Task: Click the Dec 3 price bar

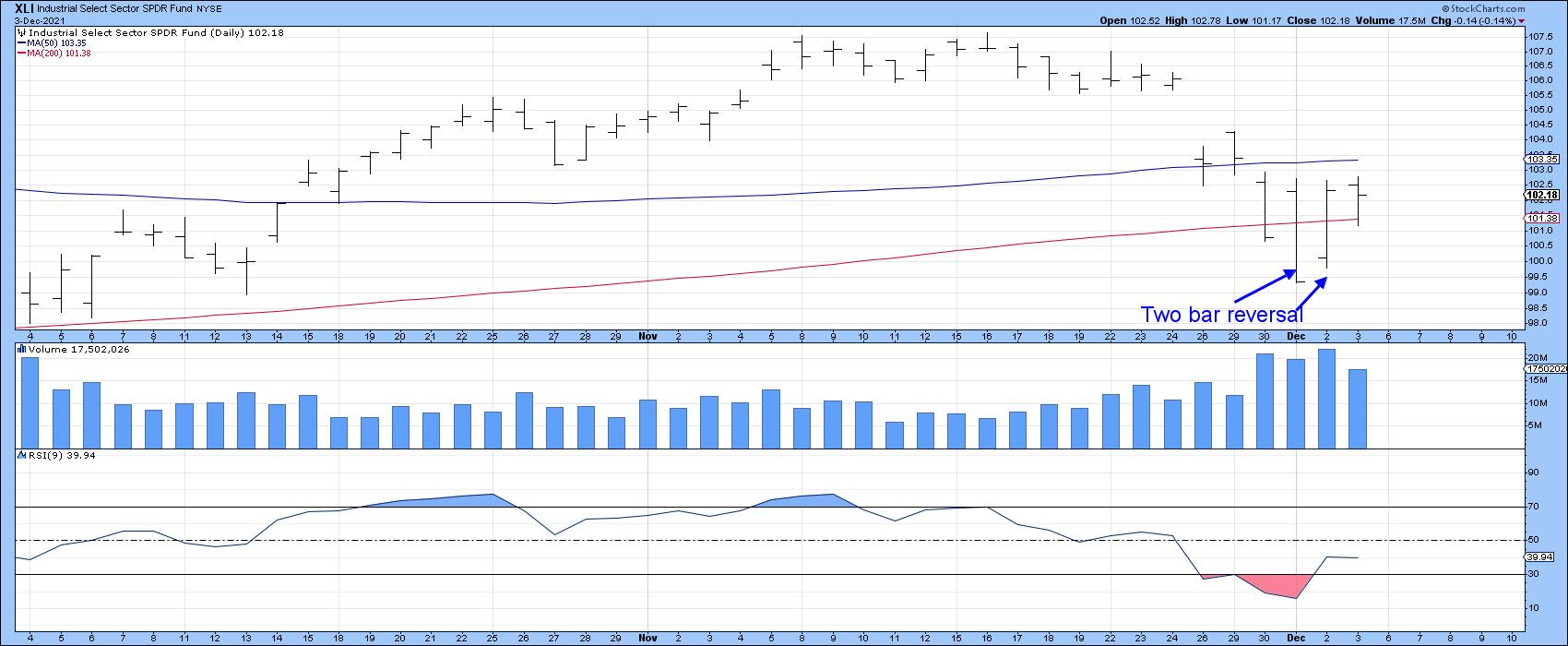Action: (1358, 201)
